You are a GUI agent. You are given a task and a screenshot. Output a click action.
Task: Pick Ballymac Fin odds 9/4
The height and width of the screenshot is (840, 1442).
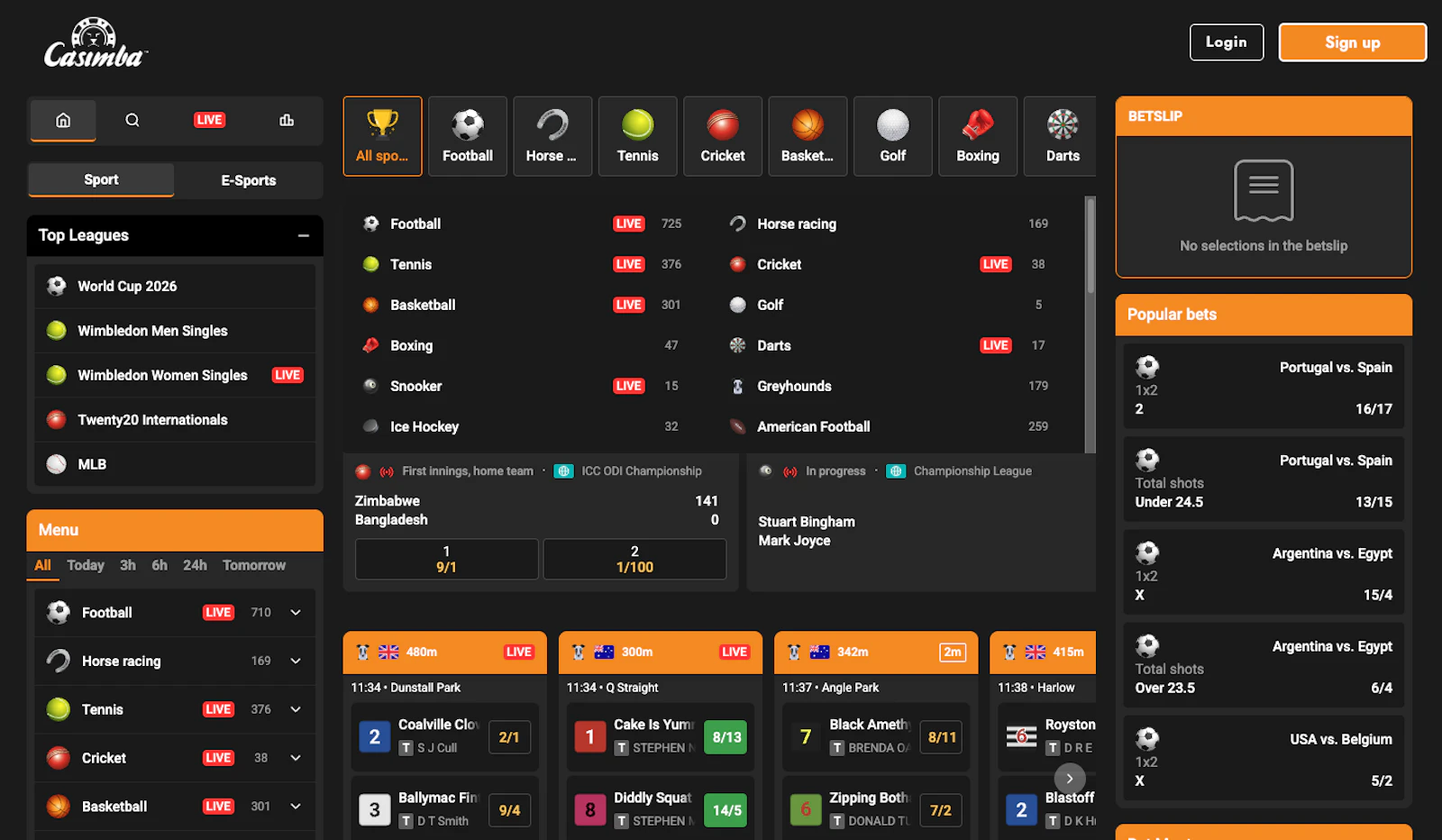[509, 810]
